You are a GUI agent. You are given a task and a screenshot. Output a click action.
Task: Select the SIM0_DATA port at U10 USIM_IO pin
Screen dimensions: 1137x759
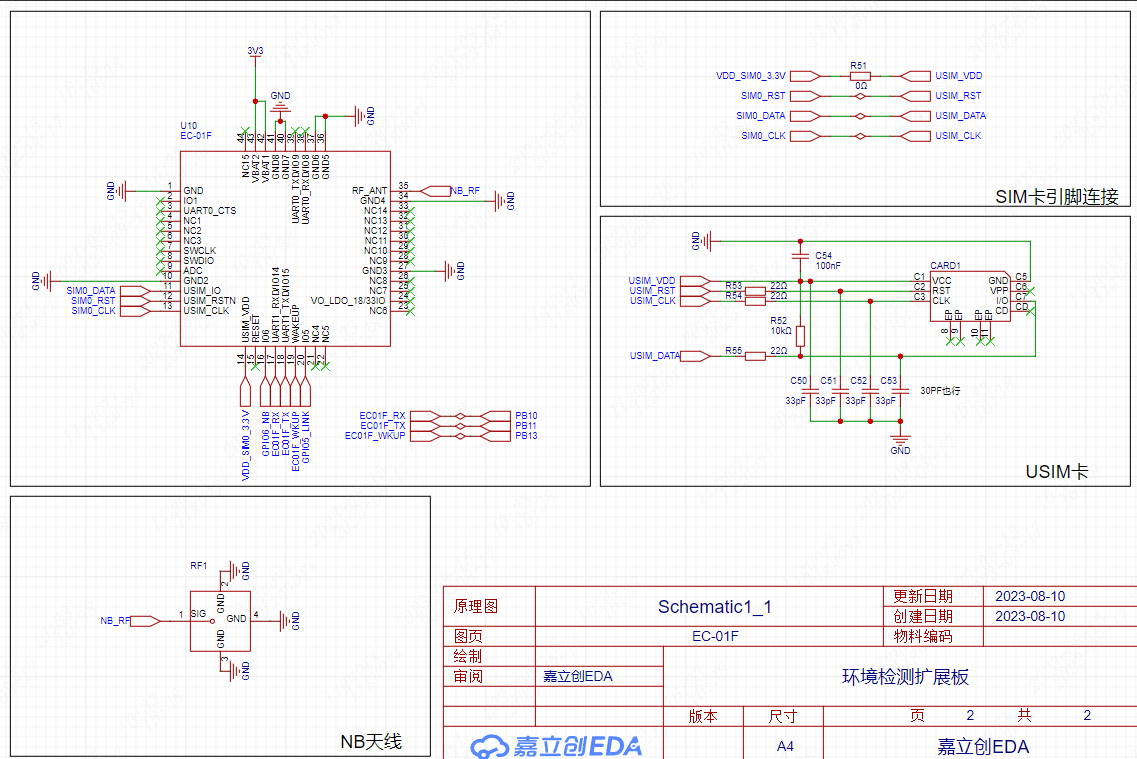(135, 291)
